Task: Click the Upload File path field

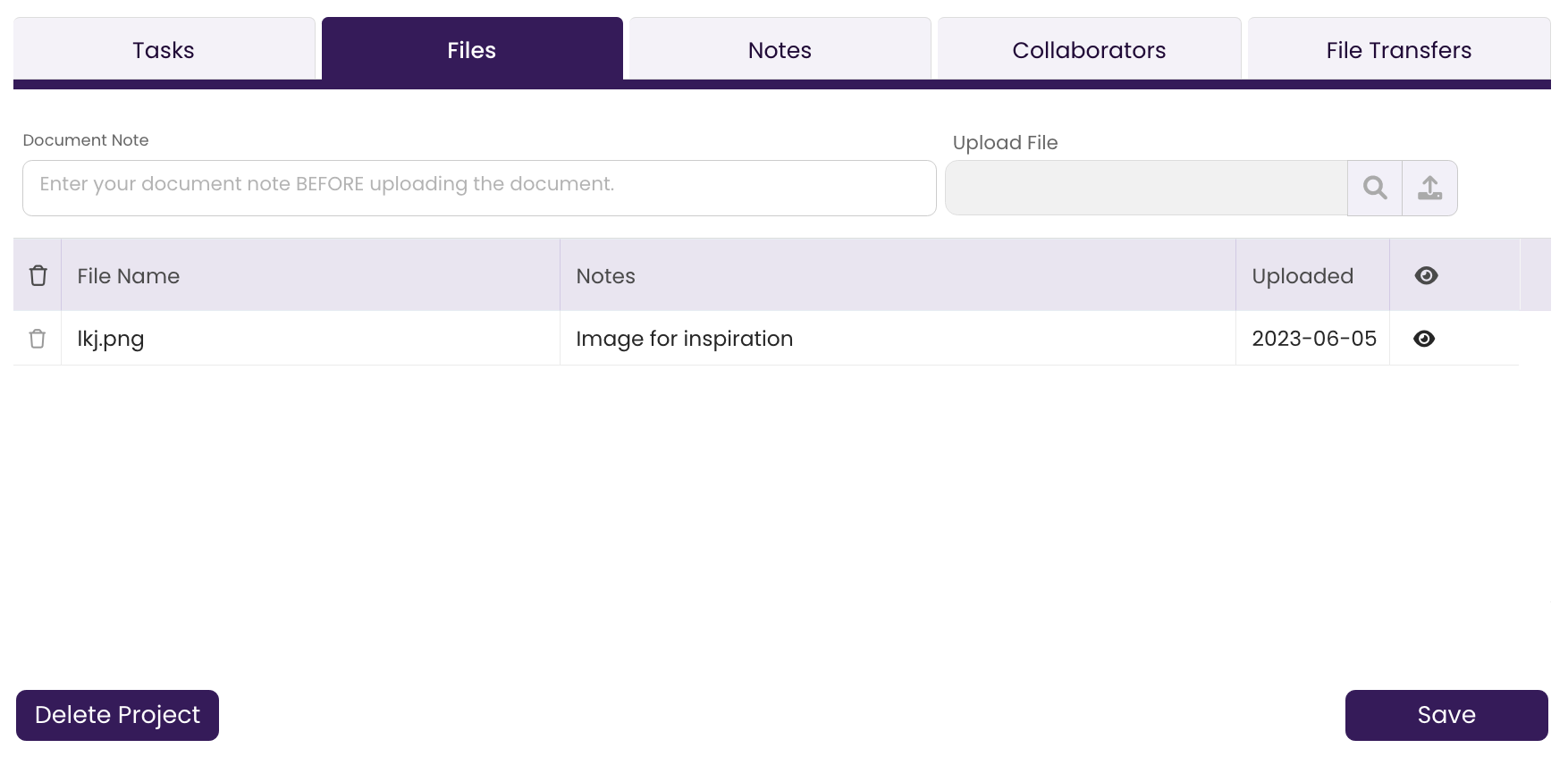Action: coord(1146,188)
